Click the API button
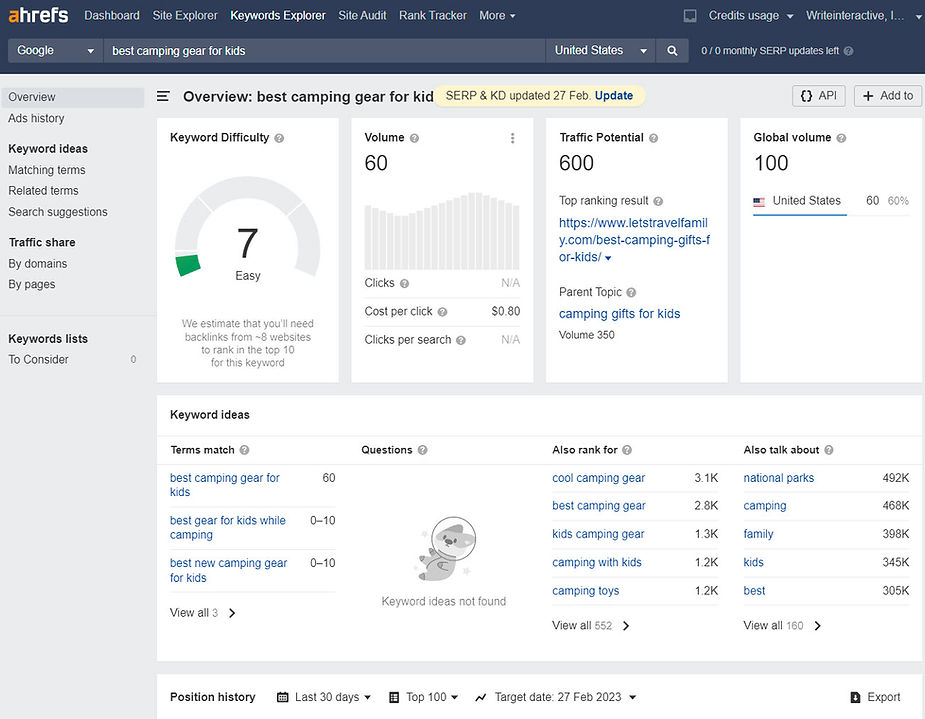This screenshot has width=925, height=719. click(819, 96)
